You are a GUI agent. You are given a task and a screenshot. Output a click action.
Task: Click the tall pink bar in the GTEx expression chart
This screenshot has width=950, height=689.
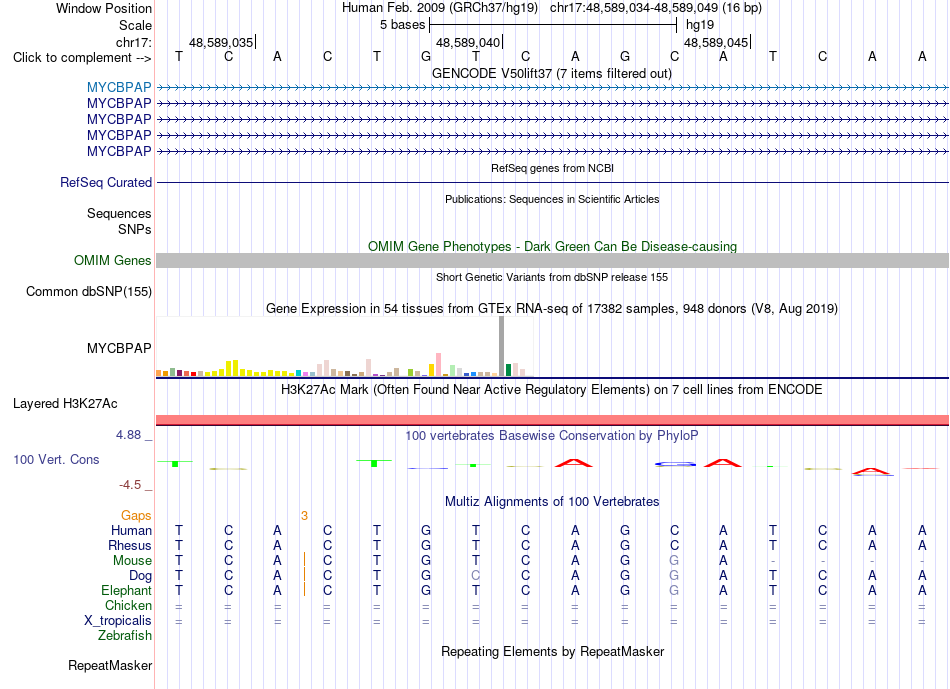point(438,364)
